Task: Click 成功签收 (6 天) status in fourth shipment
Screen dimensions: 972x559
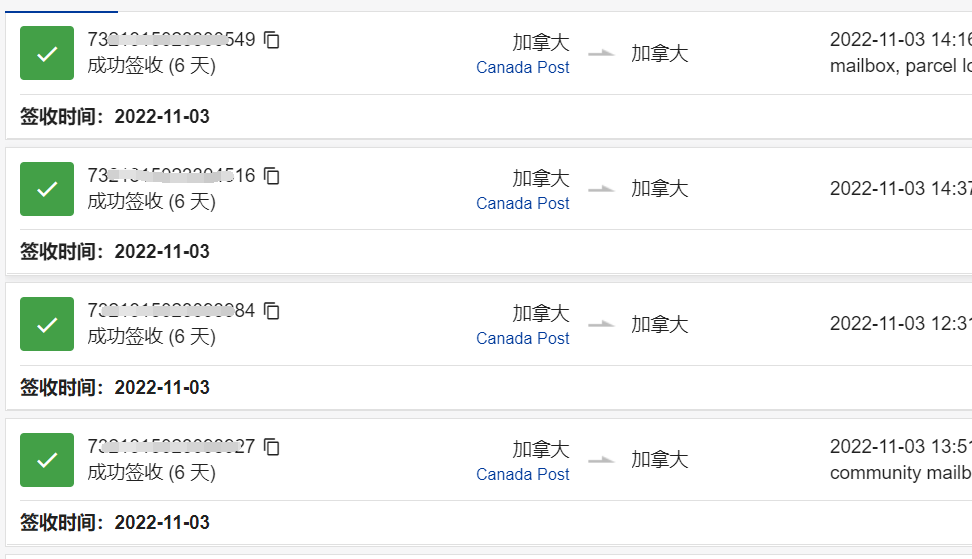Action: (151, 473)
